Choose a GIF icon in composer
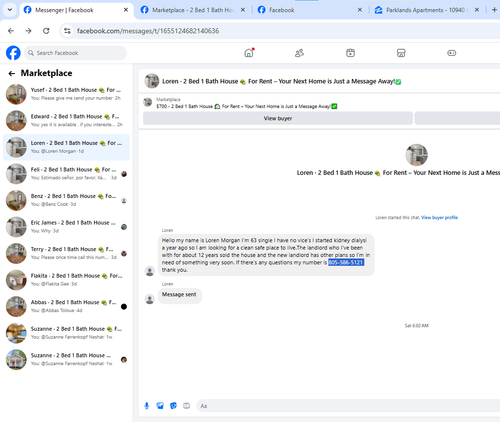The image size is (500, 422). coord(187,406)
